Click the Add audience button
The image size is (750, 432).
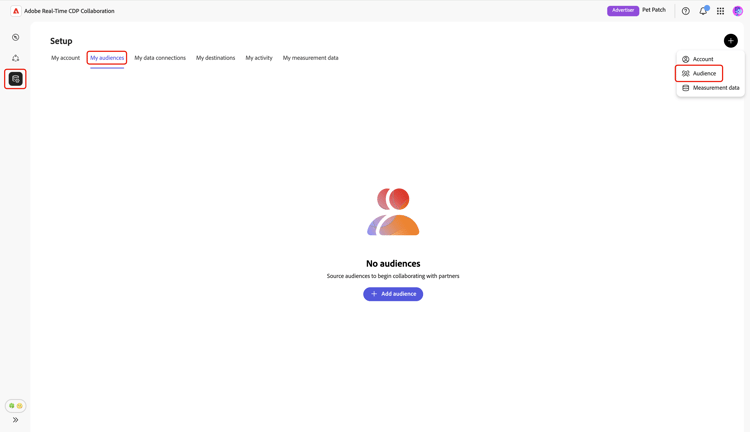pyautogui.click(x=393, y=294)
